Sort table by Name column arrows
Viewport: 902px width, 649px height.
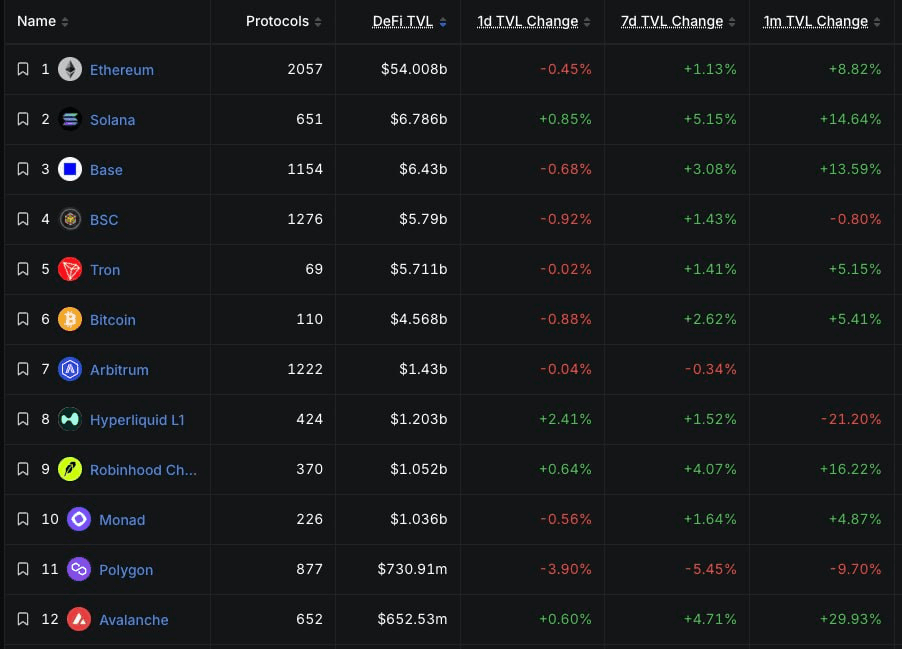65,22
